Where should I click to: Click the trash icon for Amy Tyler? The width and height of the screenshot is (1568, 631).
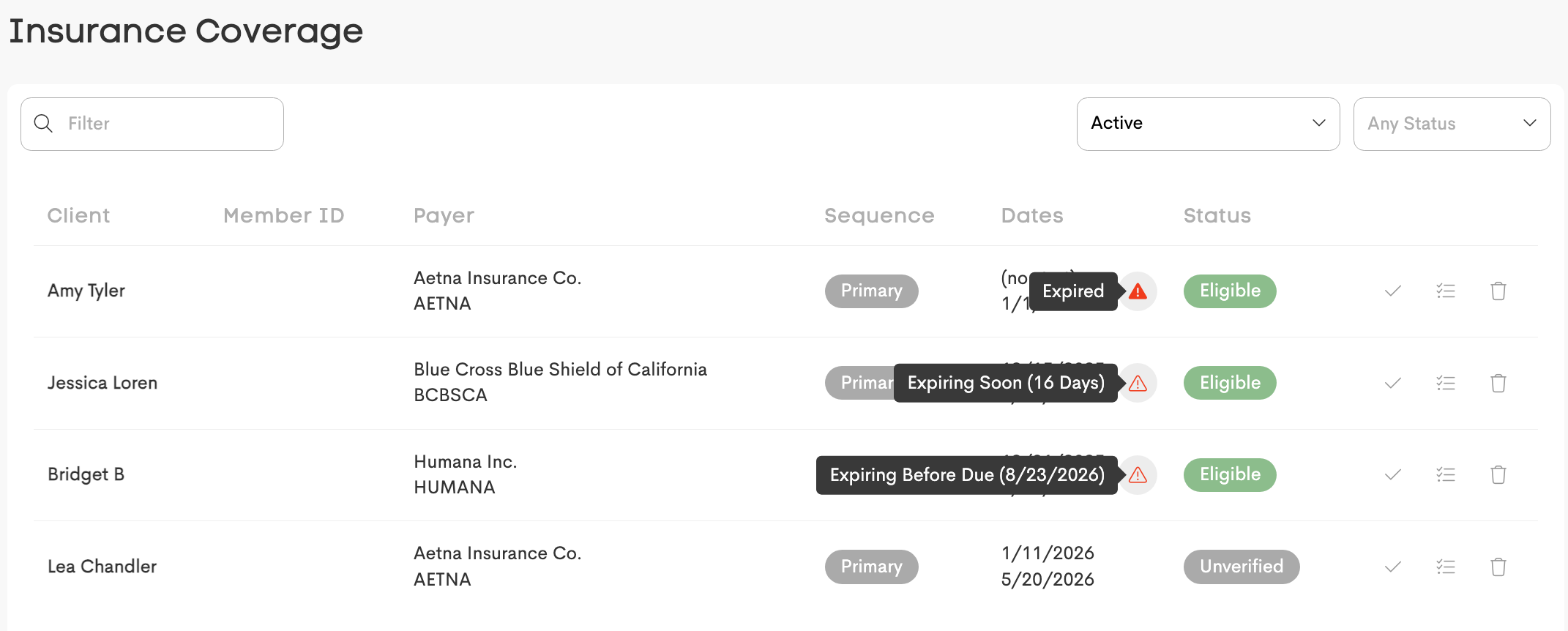1498,291
